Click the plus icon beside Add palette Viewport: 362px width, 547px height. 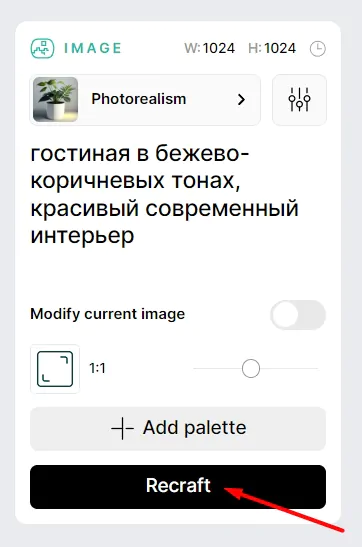pyautogui.click(x=122, y=428)
